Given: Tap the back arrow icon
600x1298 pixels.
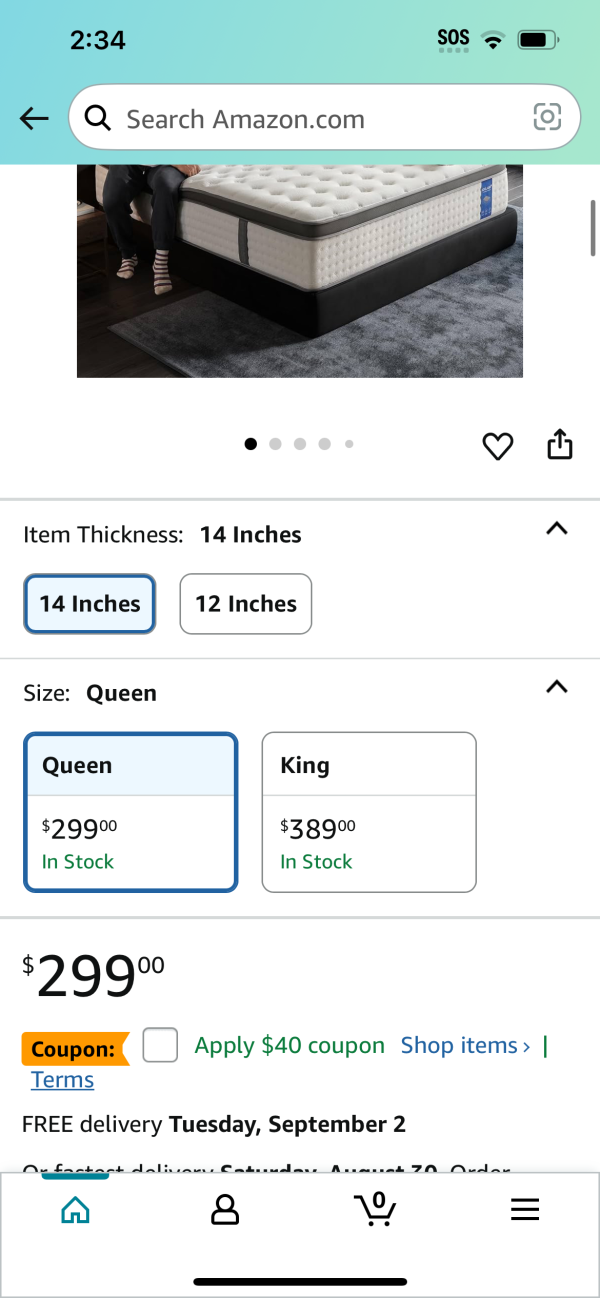Looking at the screenshot, I should pos(34,119).
